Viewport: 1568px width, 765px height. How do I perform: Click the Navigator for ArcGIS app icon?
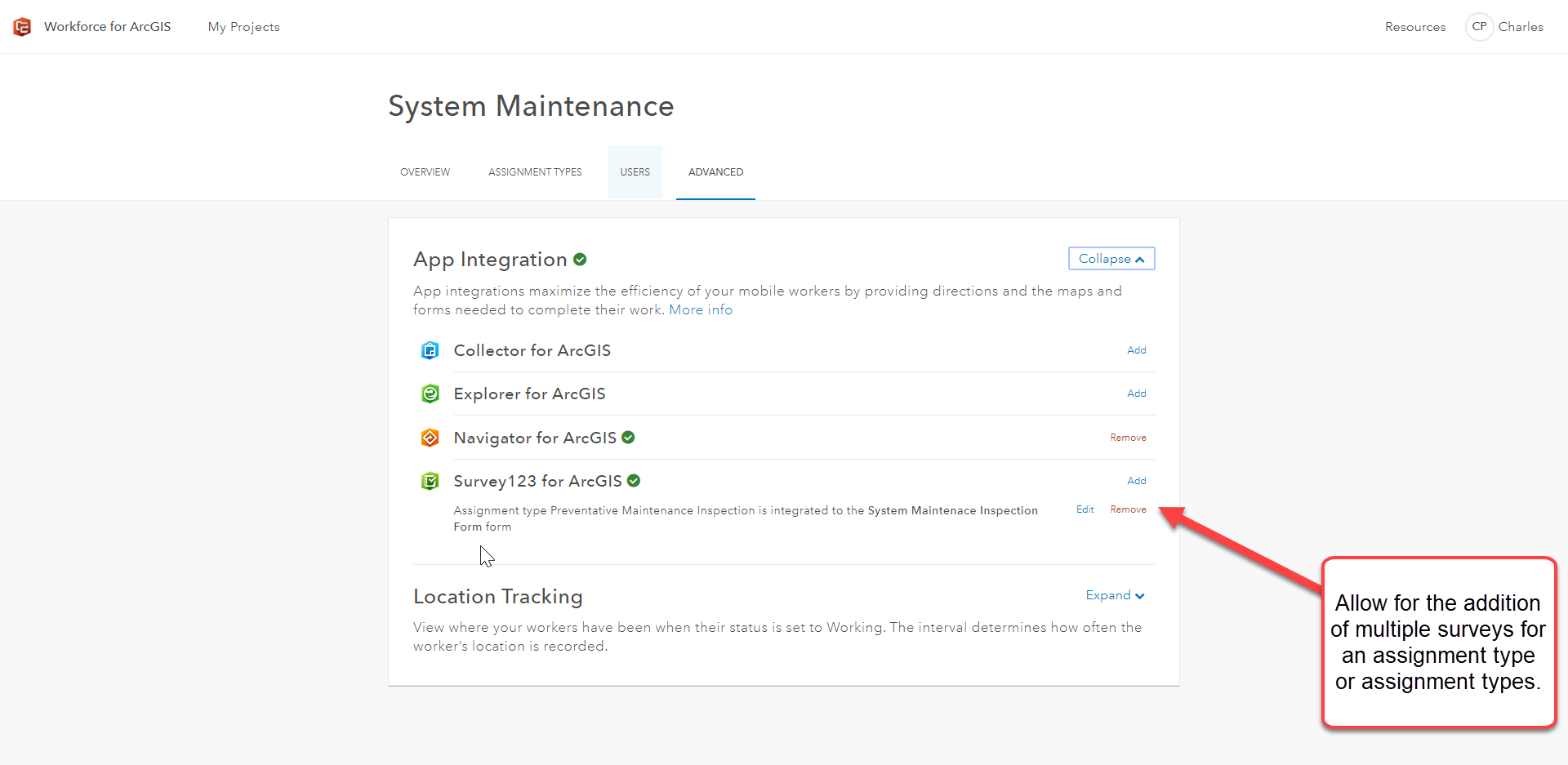(430, 438)
